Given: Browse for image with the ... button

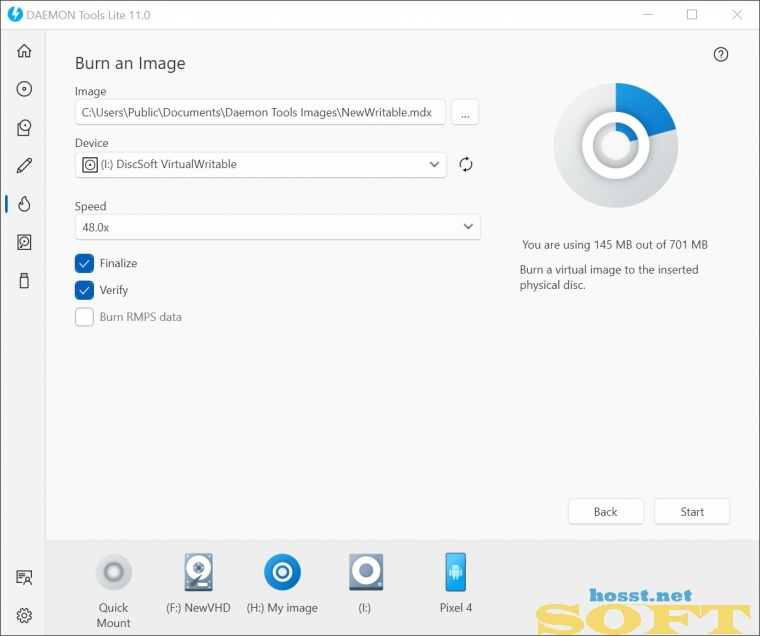Looking at the screenshot, I should tap(465, 112).
